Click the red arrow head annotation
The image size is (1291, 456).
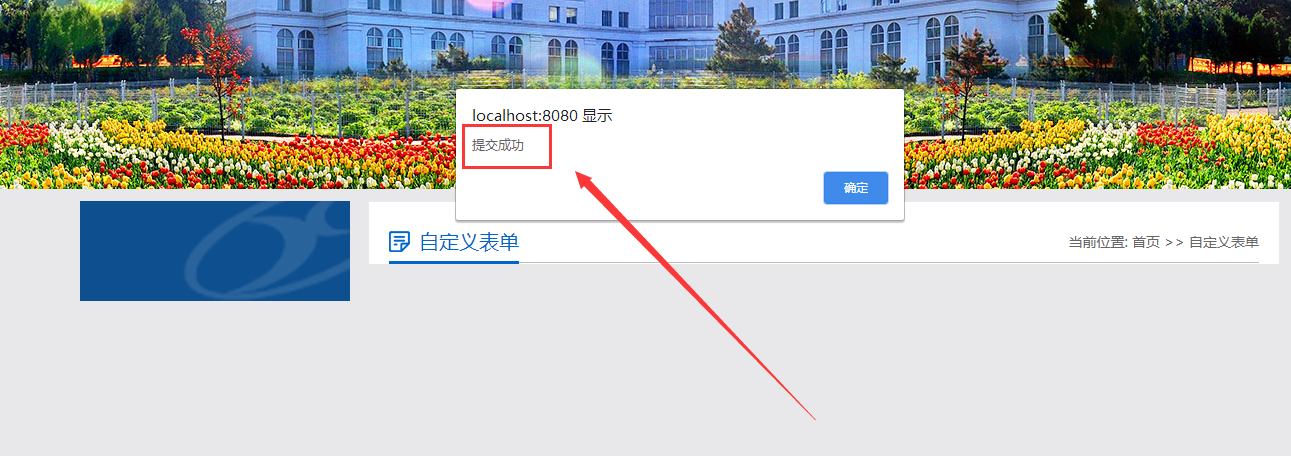(x=588, y=182)
